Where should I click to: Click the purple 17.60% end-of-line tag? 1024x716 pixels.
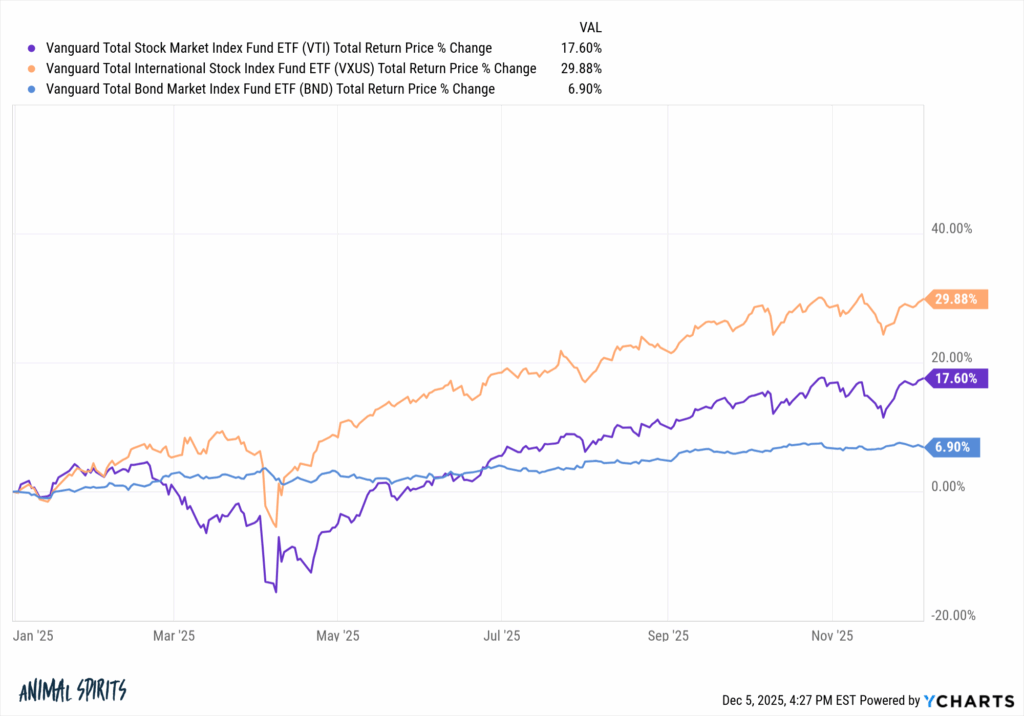click(959, 378)
